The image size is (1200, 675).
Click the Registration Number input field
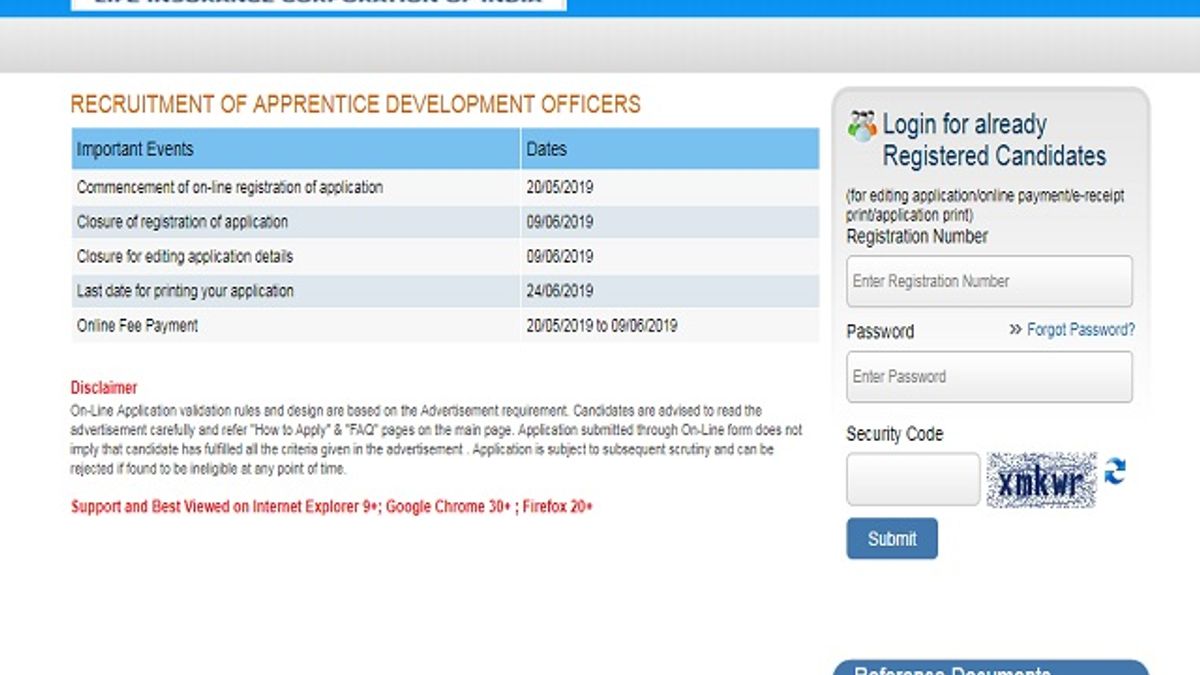click(989, 281)
